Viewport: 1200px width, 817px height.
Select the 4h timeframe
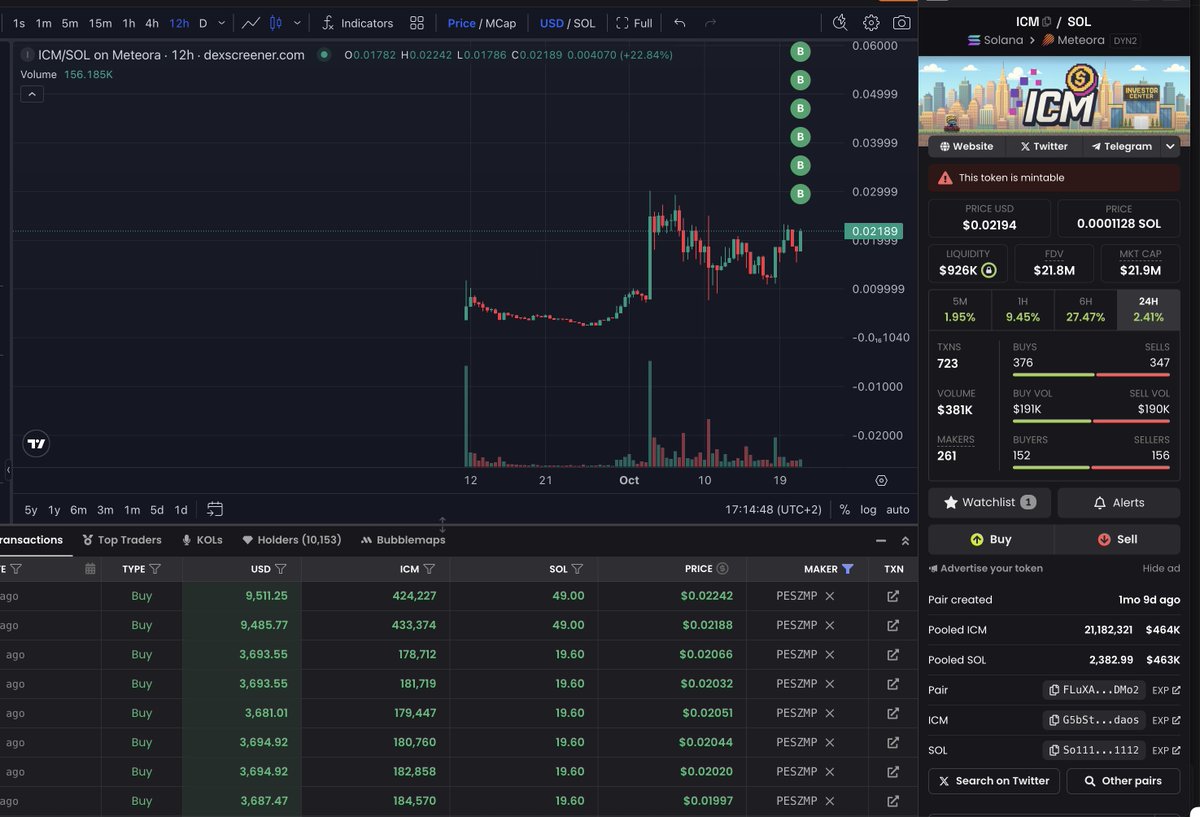coord(152,23)
